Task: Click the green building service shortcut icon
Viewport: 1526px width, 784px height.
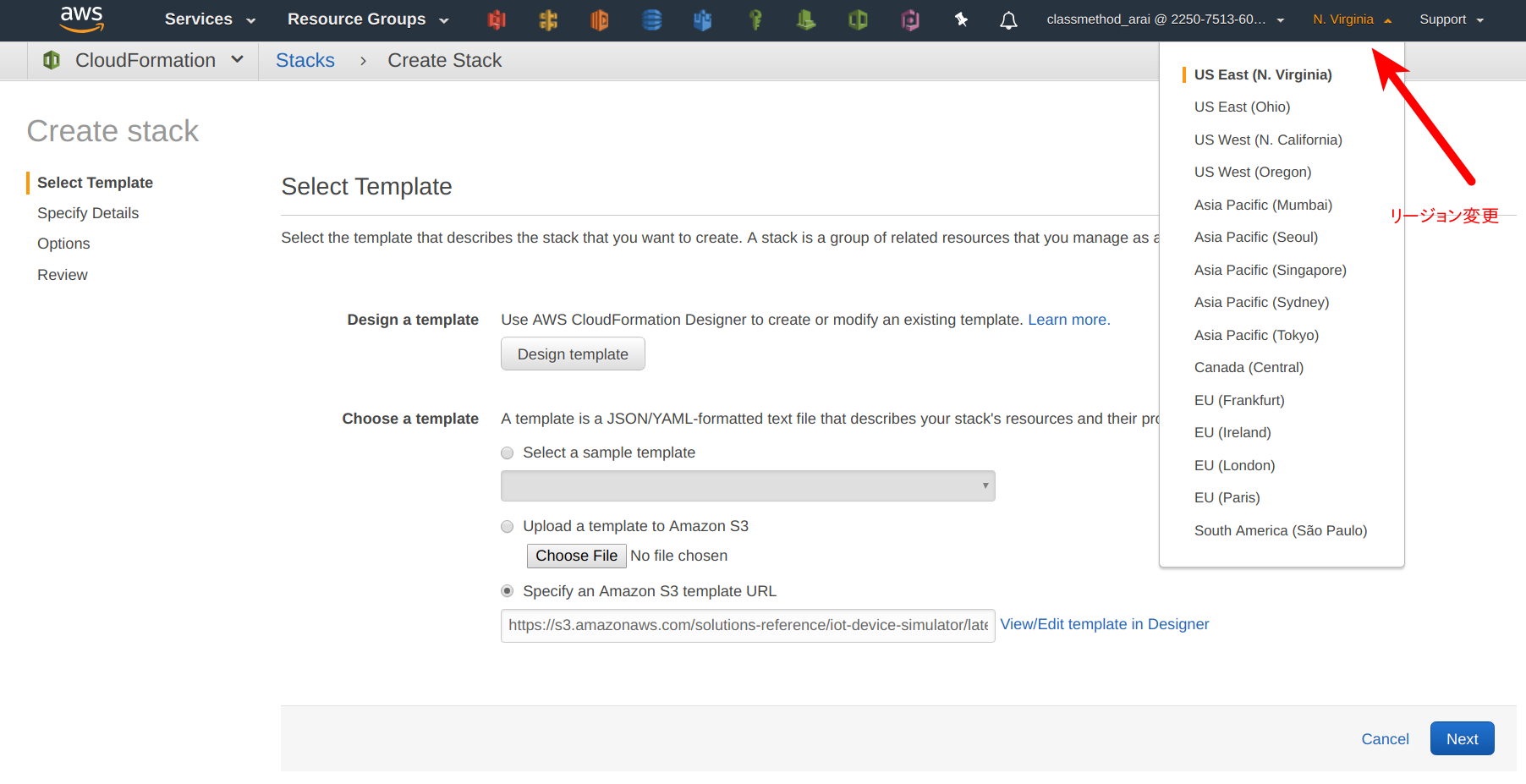Action: (804, 19)
